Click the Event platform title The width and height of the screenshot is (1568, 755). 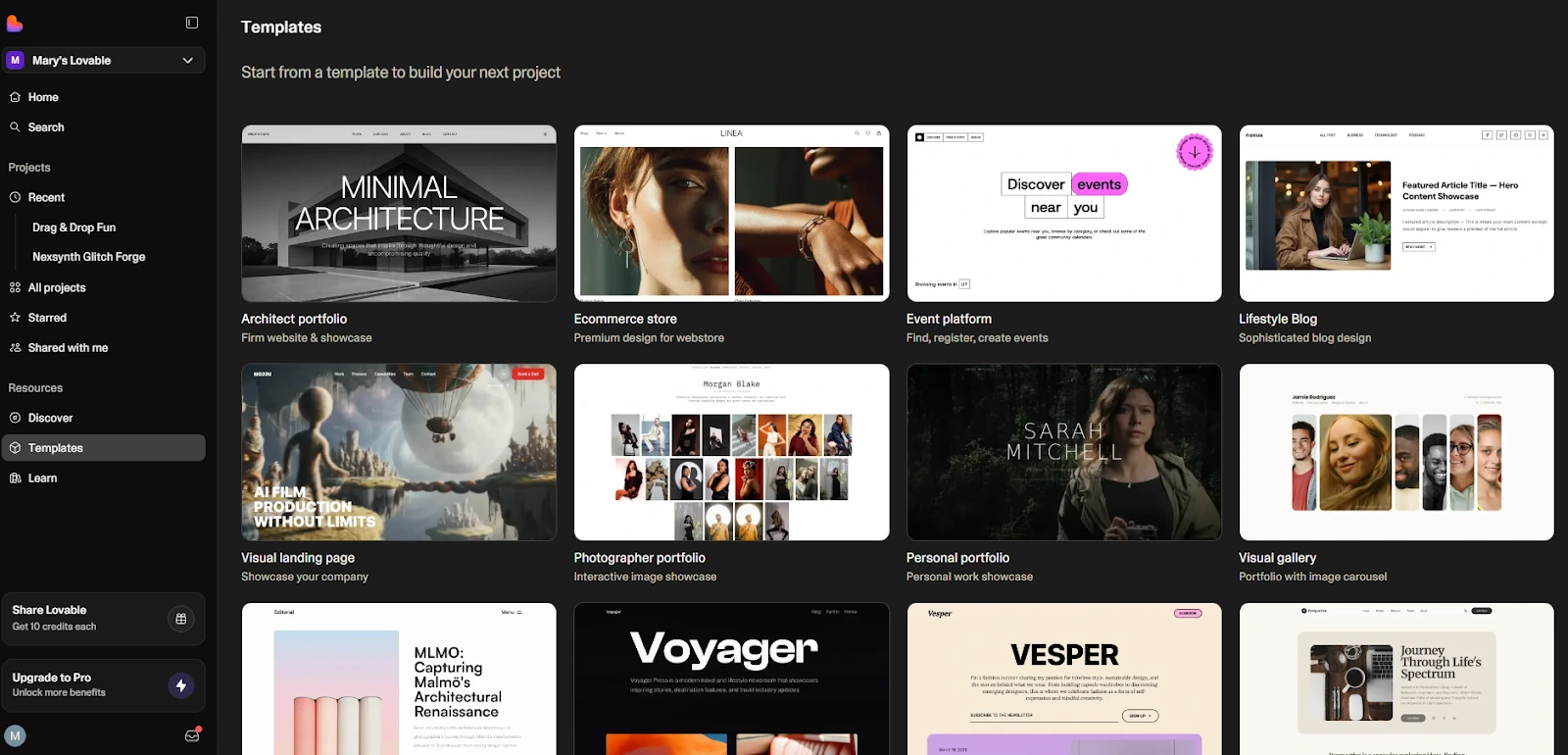tap(949, 319)
